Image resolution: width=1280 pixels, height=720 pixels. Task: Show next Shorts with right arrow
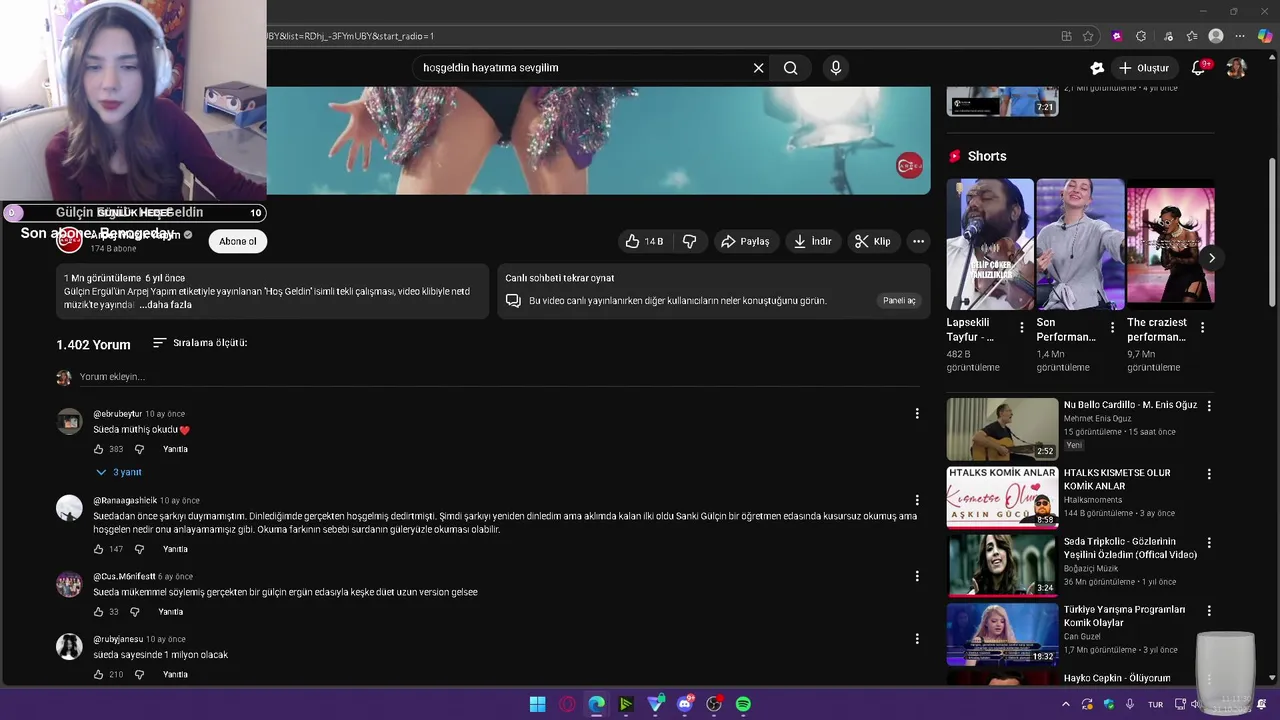pyautogui.click(x=1211, y=258)
